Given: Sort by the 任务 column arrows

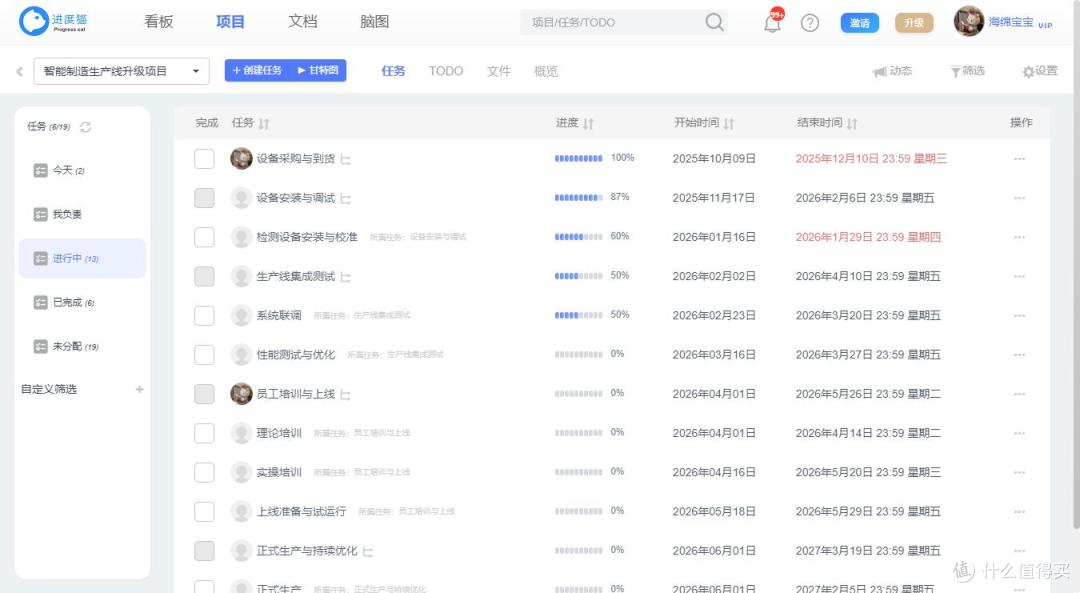Looking at the screenshot, I should coord(264,124).
